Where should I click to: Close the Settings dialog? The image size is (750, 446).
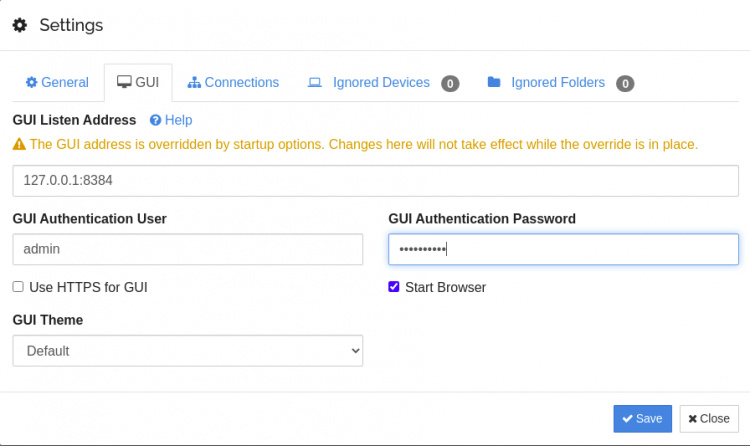(708, 418)
